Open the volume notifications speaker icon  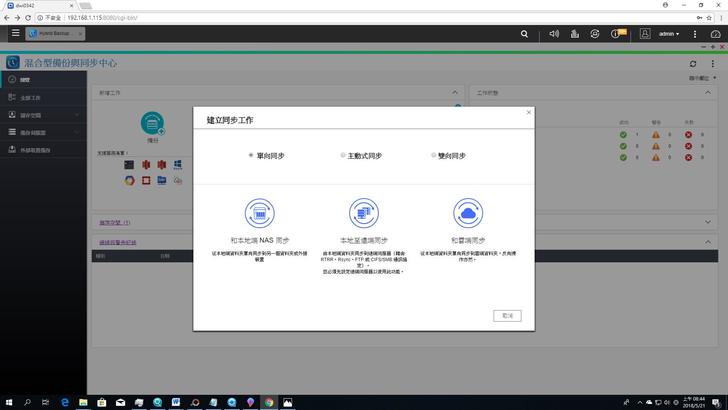tap(554, 33)
